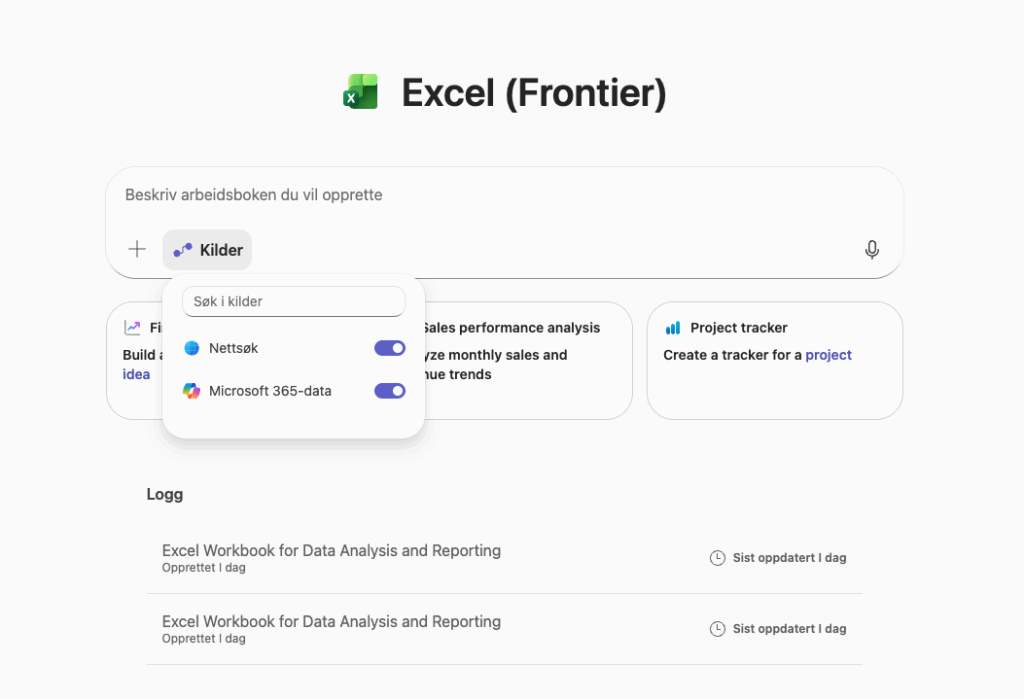Click the Microsoft 365 Copilot icon
This screenshot has height=699, width=1024.
point(192,391)
